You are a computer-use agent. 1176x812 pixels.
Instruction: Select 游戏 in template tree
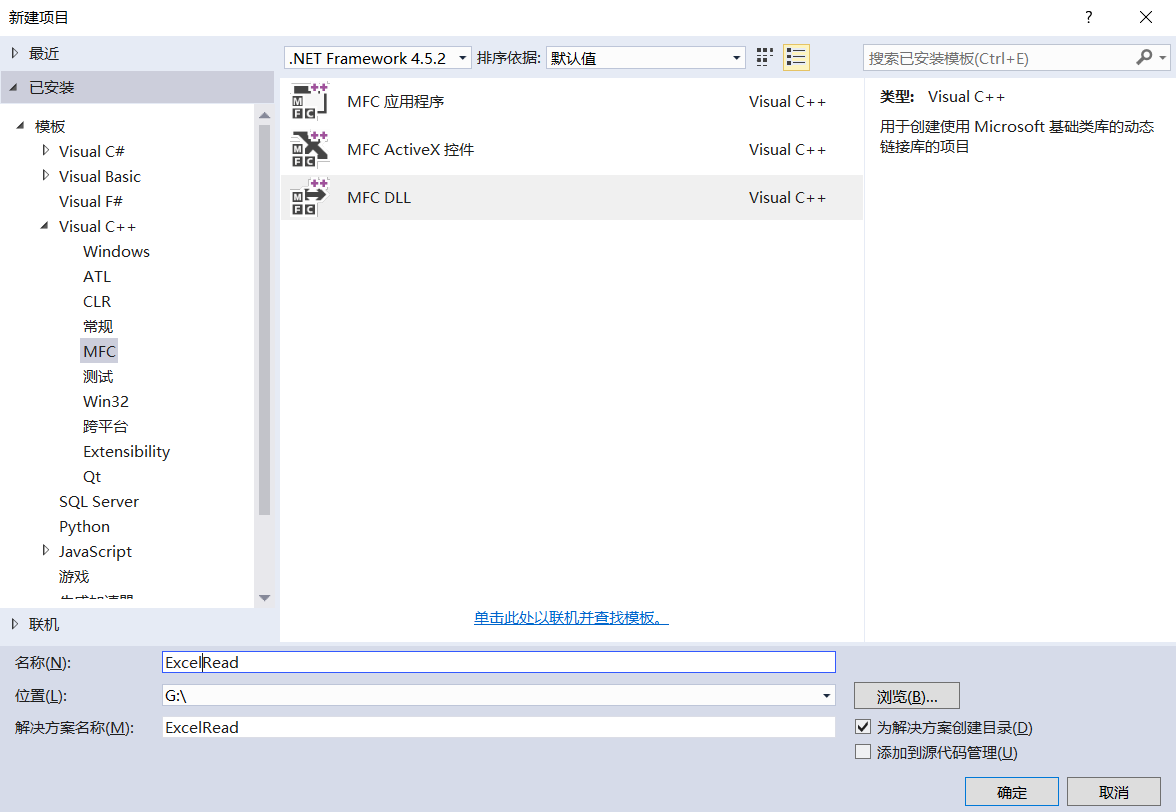point(74,576)
